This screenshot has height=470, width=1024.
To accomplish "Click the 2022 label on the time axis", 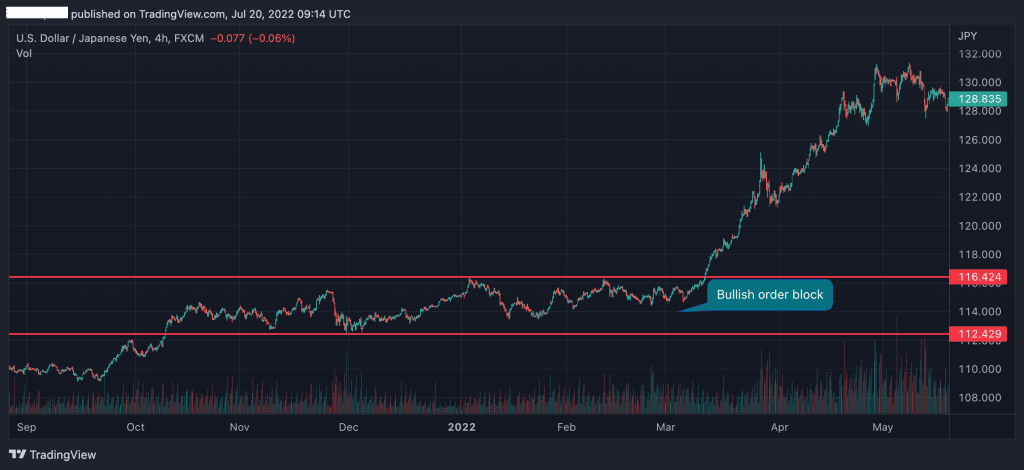I will [x=462, y=428].
